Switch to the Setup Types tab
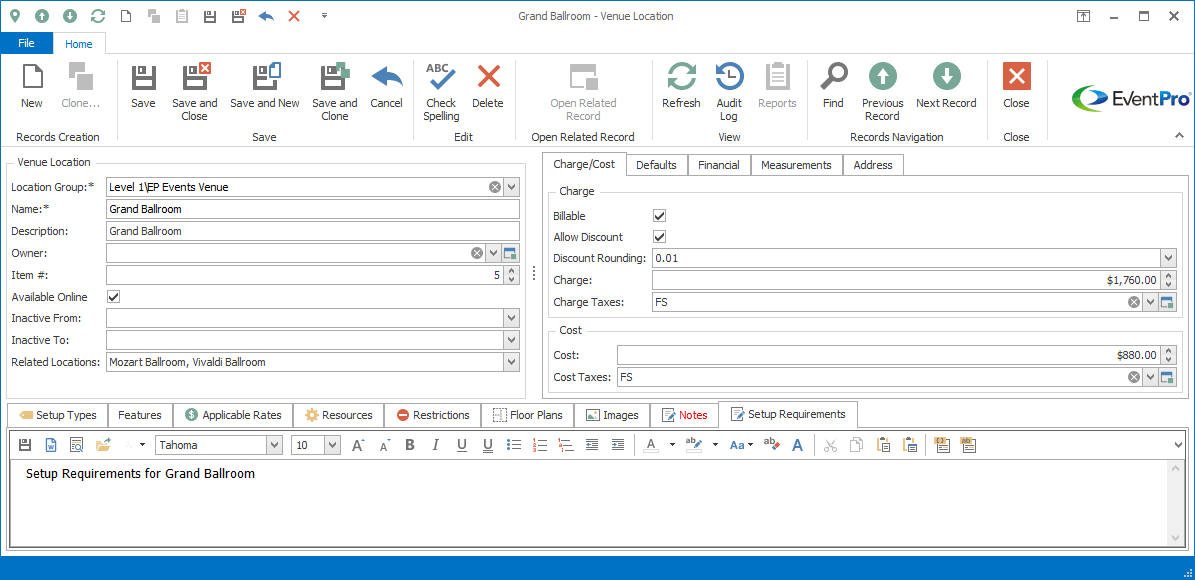Image resolution: width=1195 pixels, height=580 pixels. click(x=57, y=415)
